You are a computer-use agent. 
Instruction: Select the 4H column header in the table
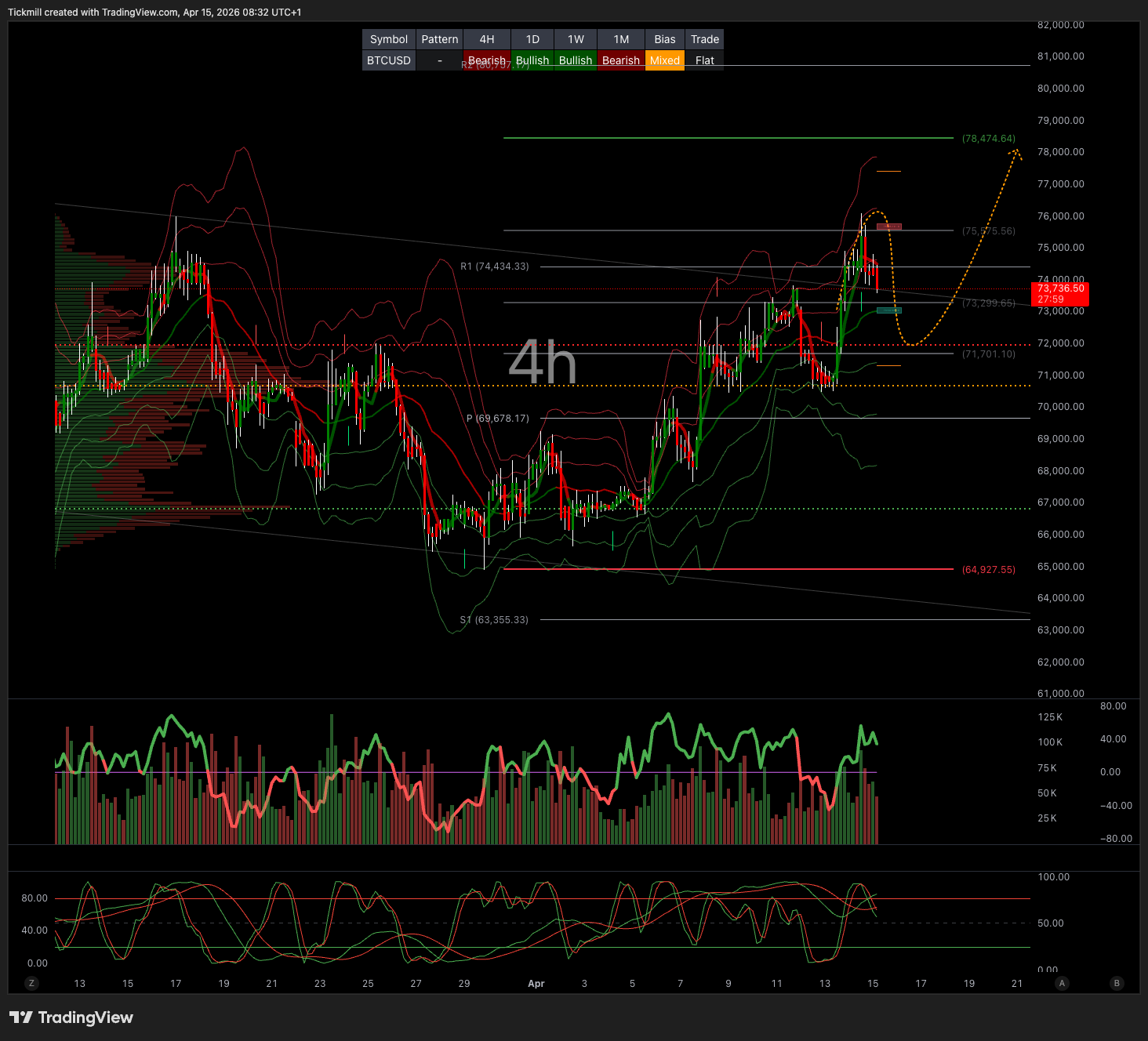coord(487,39)
